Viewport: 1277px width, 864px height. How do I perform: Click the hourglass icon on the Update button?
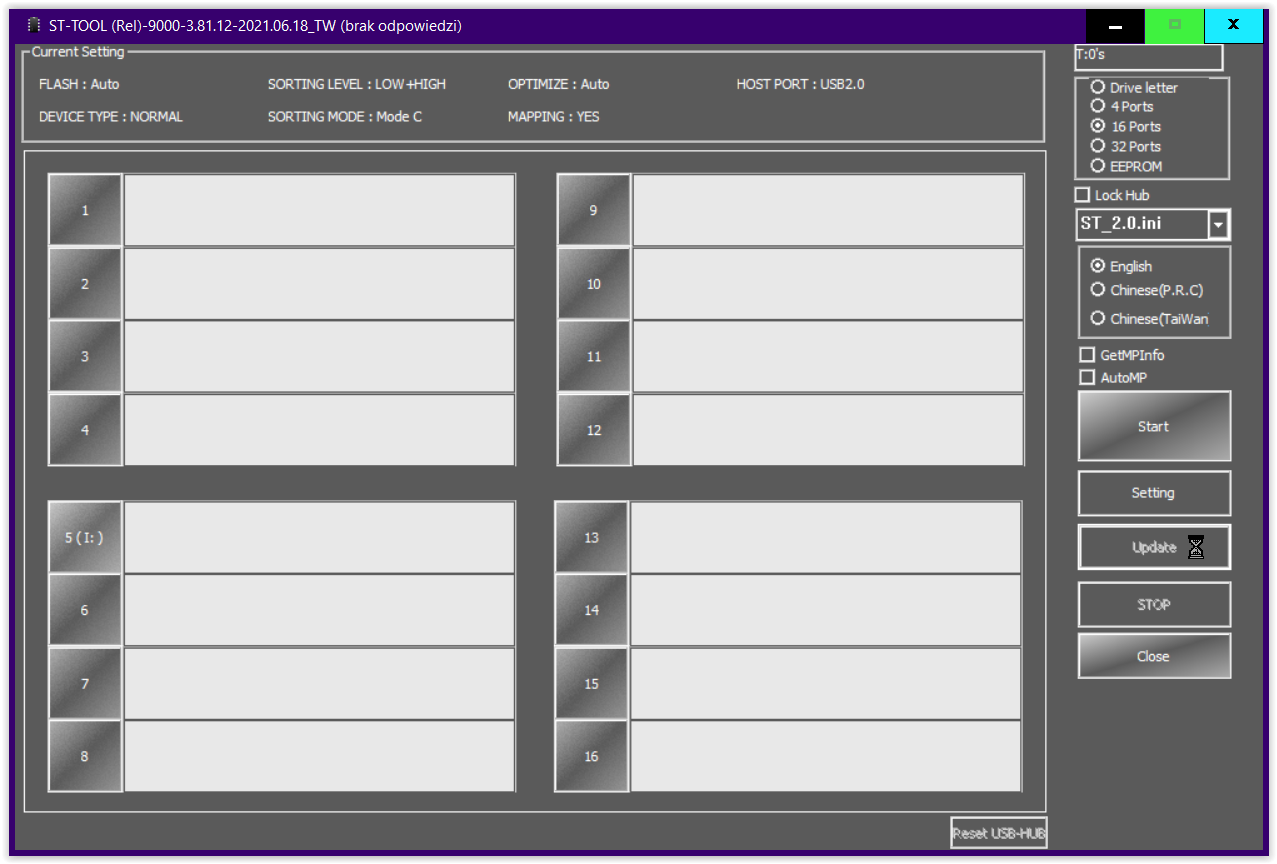[x=1195, y=547]
